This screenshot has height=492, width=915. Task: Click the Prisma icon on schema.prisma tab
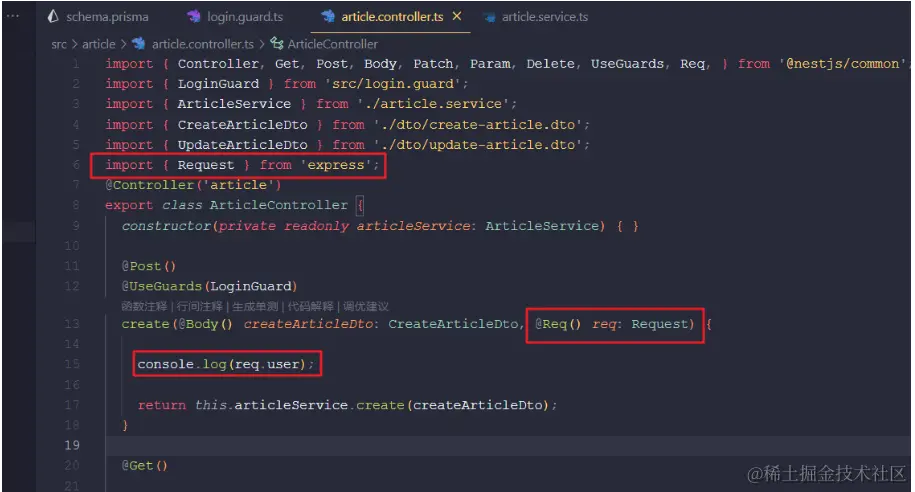tap(53, 16)
